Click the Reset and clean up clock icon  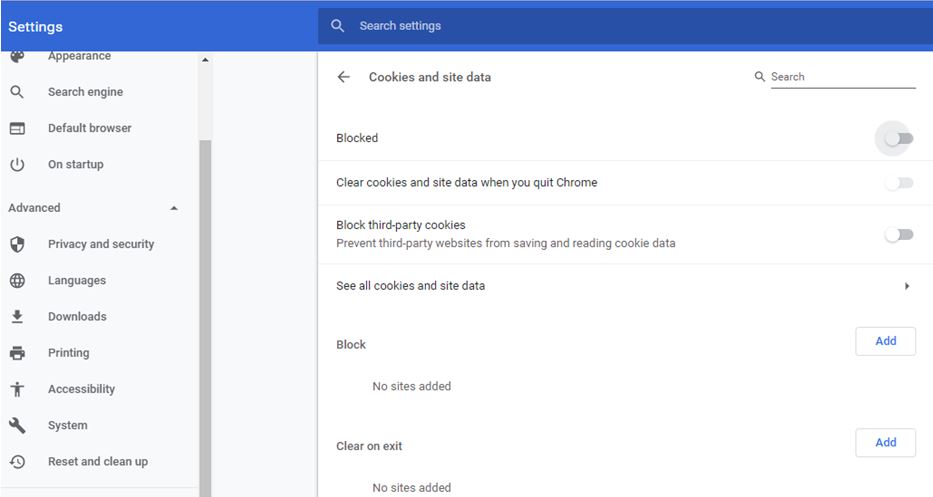click(x=17, y=461)
